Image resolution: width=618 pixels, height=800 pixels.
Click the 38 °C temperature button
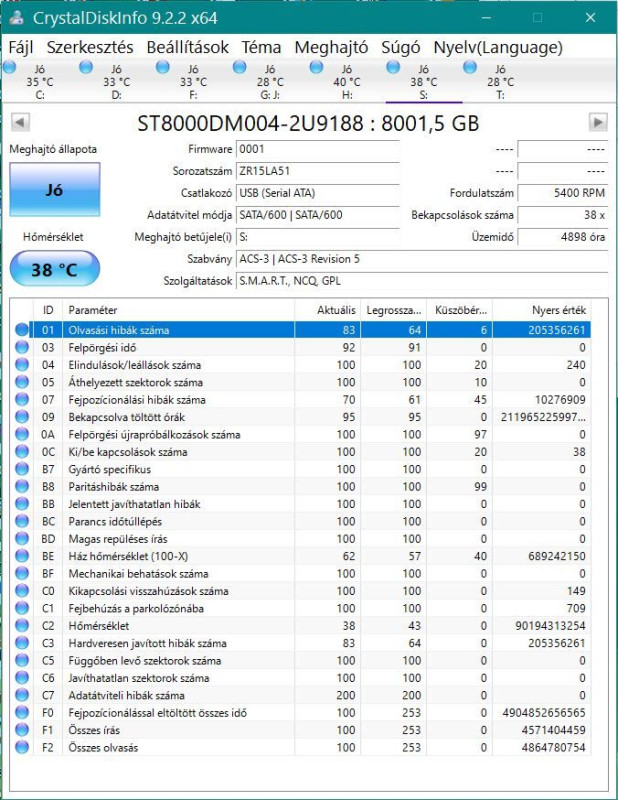coord(55,269)
